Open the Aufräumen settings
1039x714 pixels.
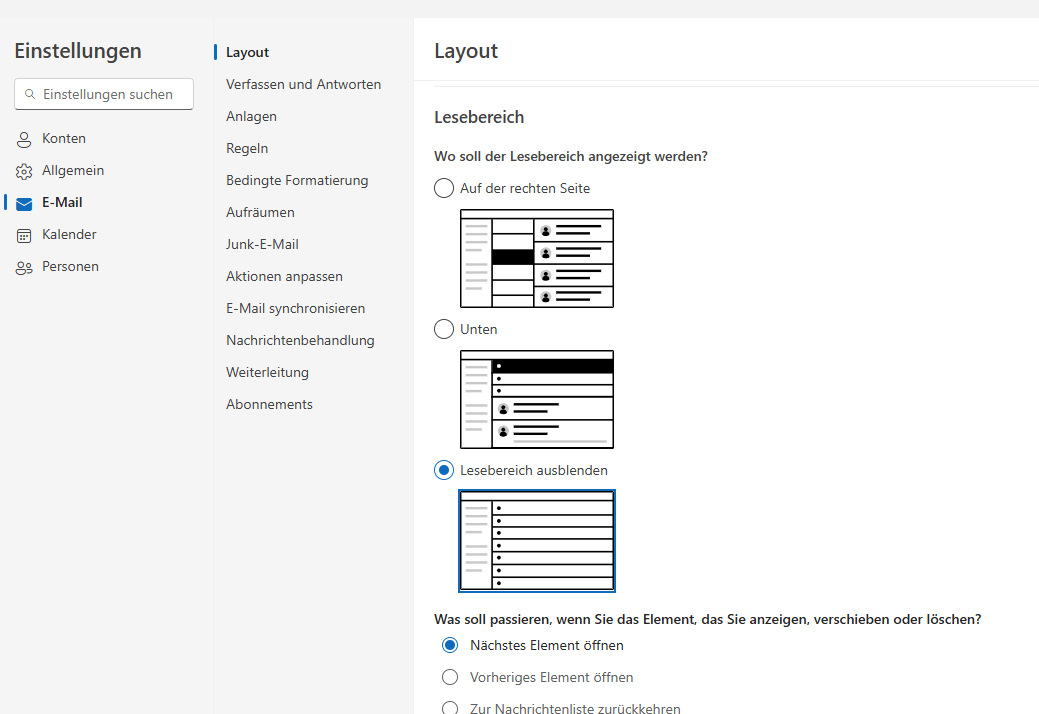click(x=260, y=212)
